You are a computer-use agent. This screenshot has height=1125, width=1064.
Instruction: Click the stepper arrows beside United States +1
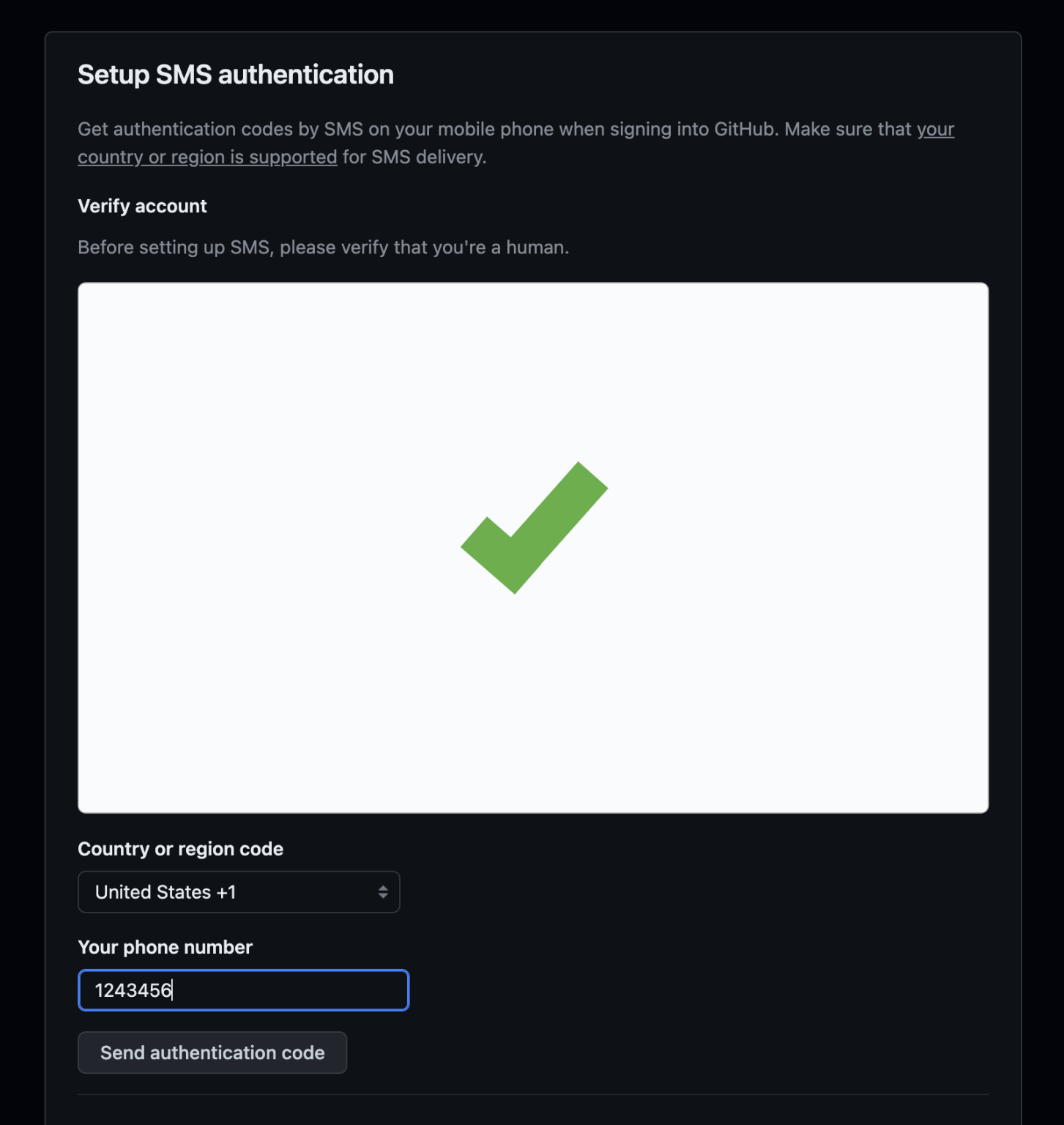pos(382,891)
